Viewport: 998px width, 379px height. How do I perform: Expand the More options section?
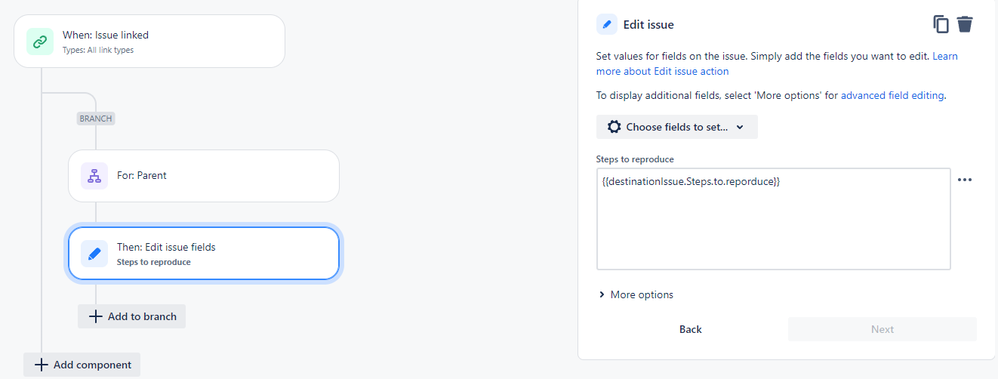(636, 295)
